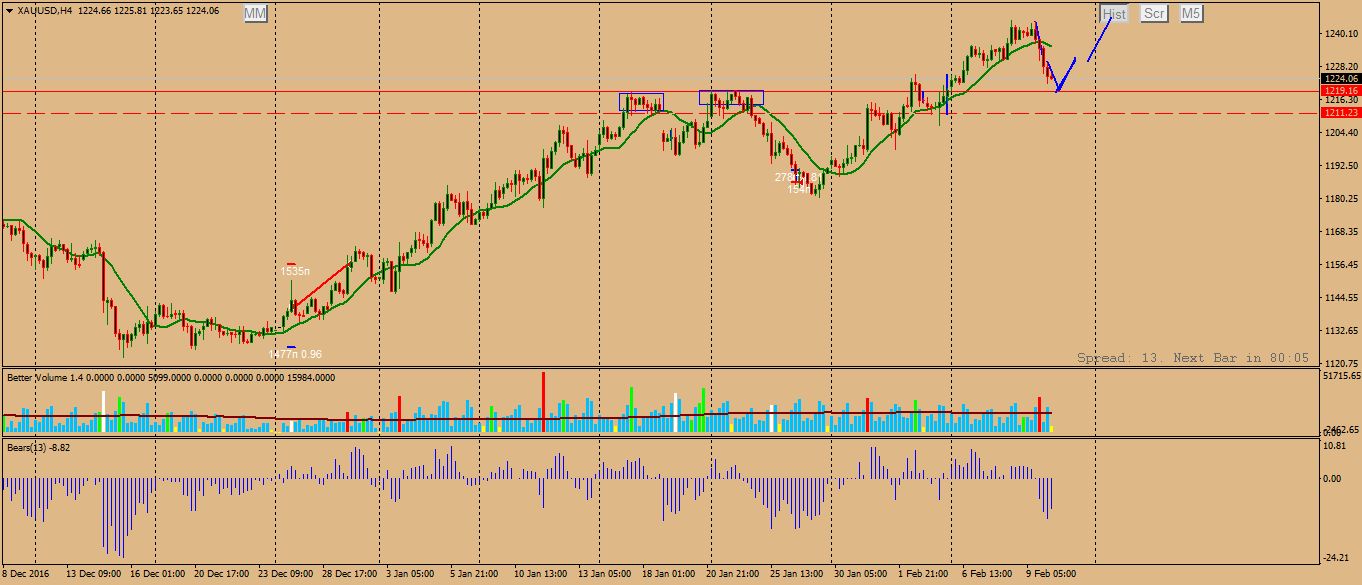
Task: Select the 1477n 0.96 text label
Action: [x=294, y=354]
